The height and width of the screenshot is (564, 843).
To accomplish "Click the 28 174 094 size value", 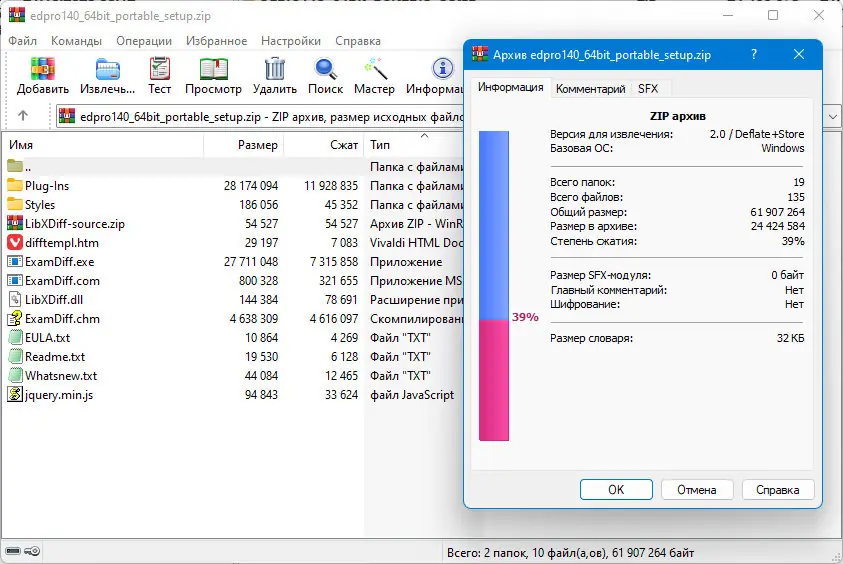I will [x=251, y=186].
